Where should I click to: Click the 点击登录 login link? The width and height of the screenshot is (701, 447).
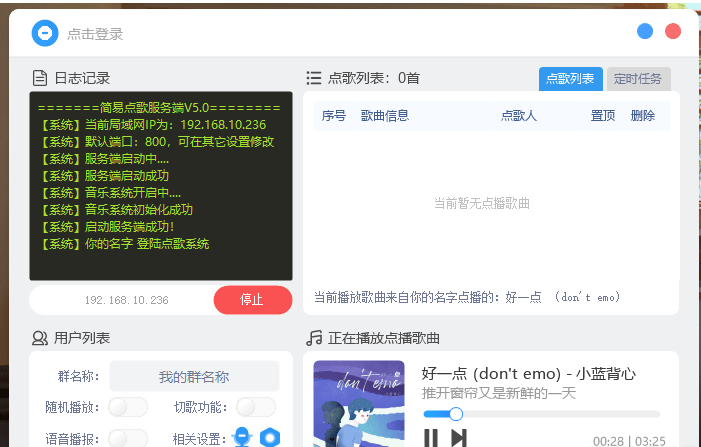pyautogui.click(x=95, y=34)
